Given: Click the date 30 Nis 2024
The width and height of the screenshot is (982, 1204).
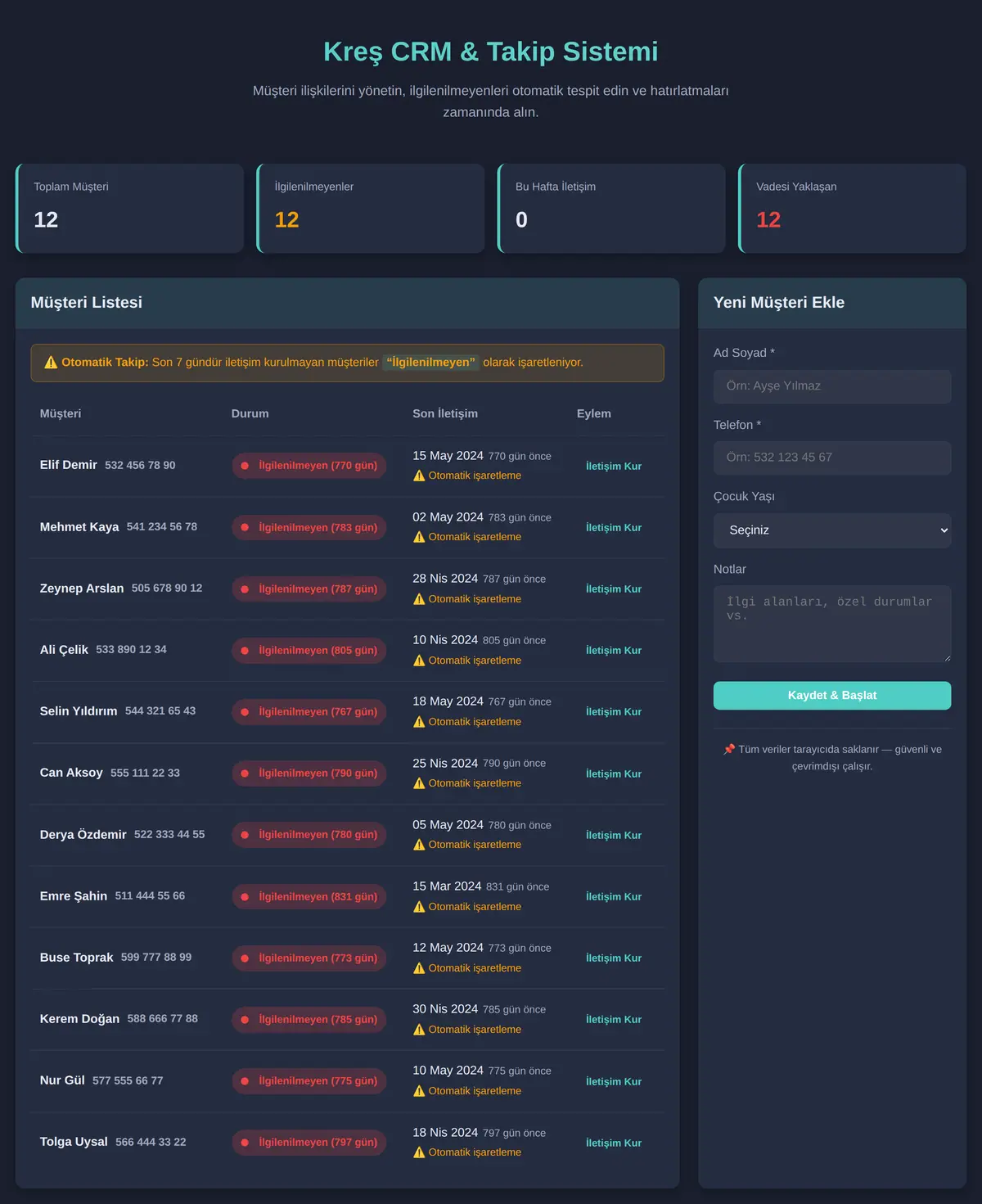Looking at the screenshot, I should click(x=445, y=1009).
